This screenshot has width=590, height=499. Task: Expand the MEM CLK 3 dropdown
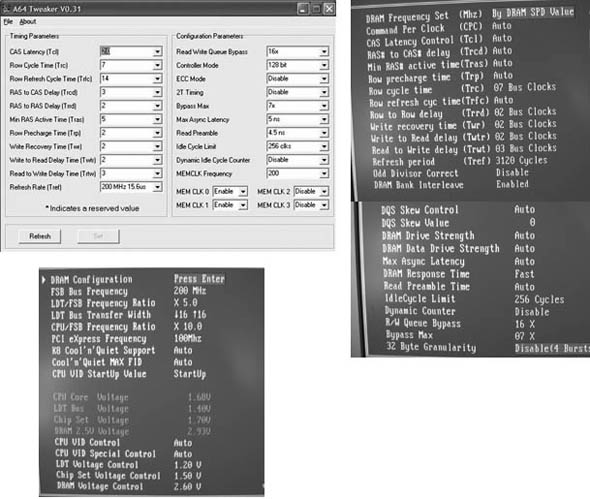pos(324,205)
